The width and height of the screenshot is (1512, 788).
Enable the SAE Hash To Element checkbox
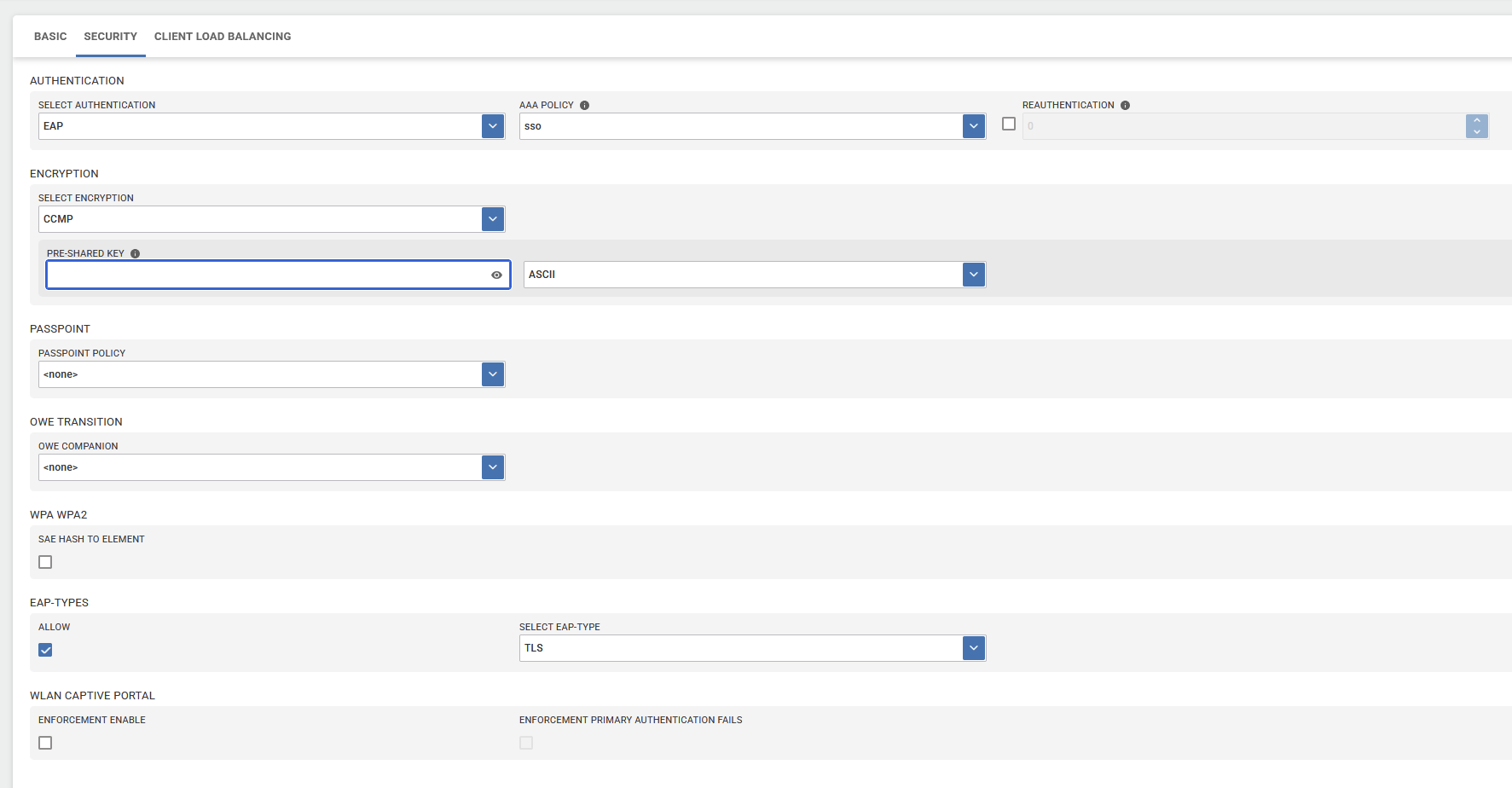pyautogui.click(x=45, y=562)
